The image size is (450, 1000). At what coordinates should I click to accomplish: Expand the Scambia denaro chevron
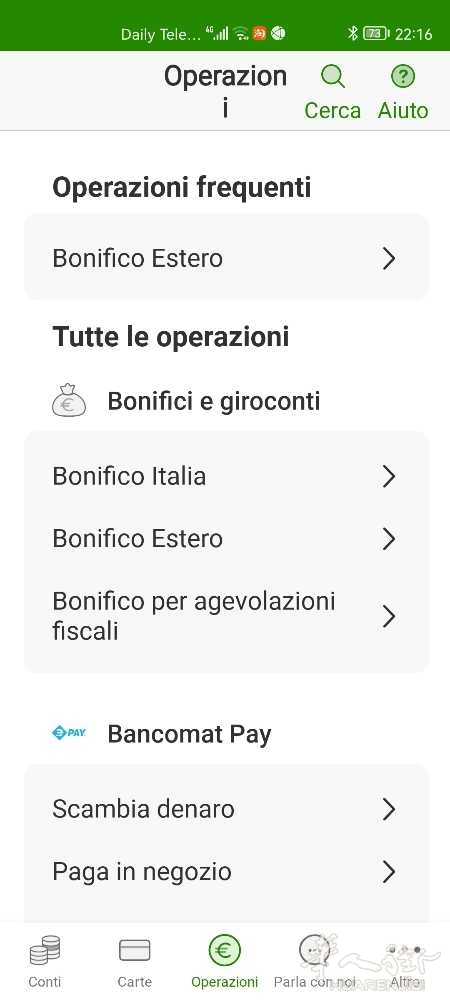tap(389, 809)
